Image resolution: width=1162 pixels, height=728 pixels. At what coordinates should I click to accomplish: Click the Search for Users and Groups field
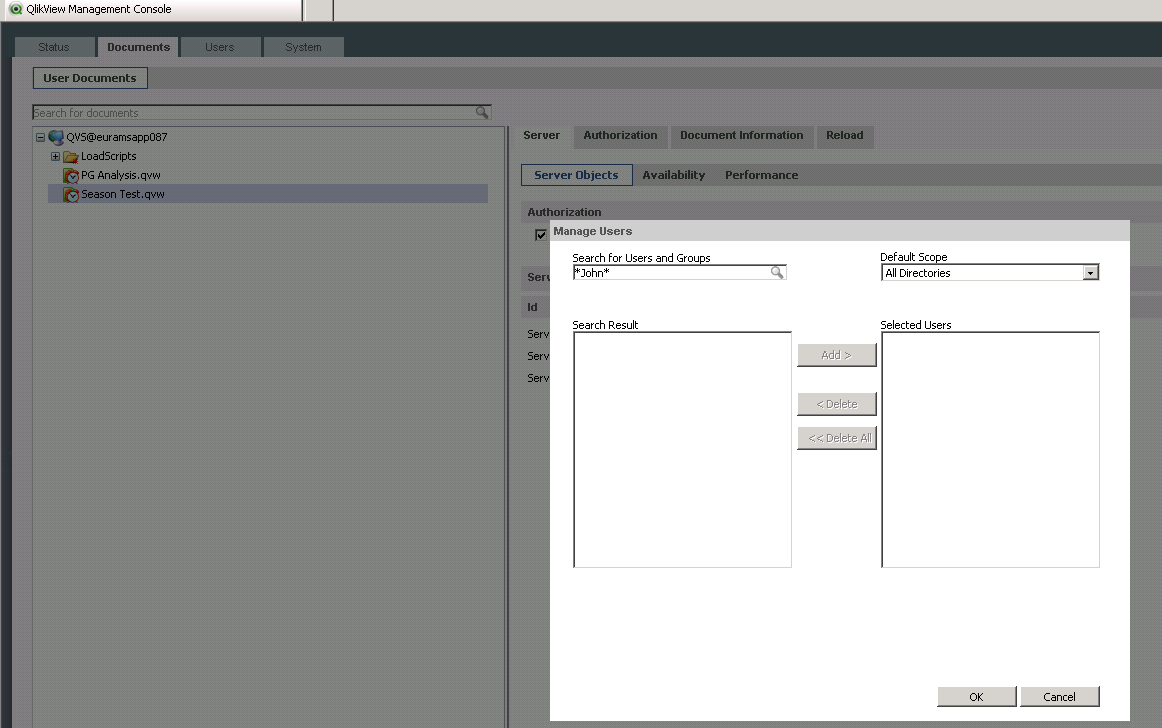tap(680, 273)
